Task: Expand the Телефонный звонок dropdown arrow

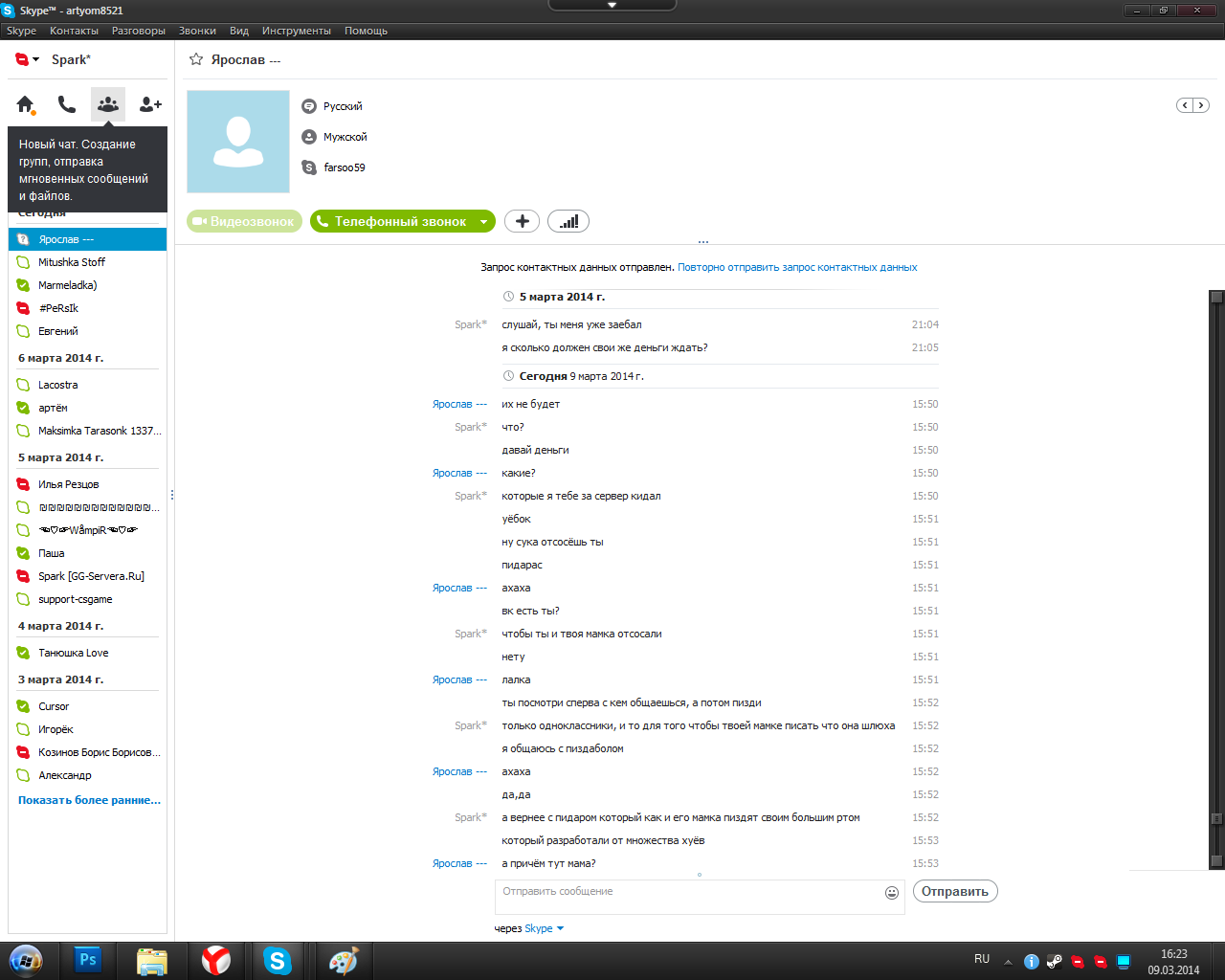Action: point(484,221)
